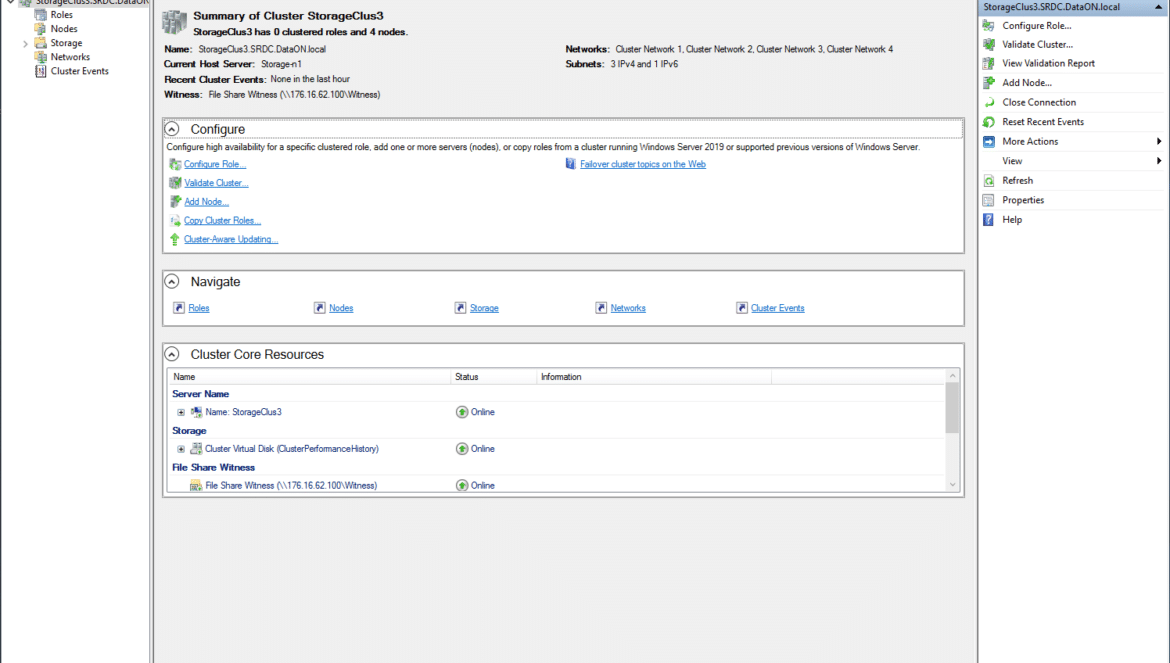This screenshot has width=1170, height=663.
Task: Collapse the StorageClus3.SRDC.DataON.local actions header
Action: click(1159, 7)
